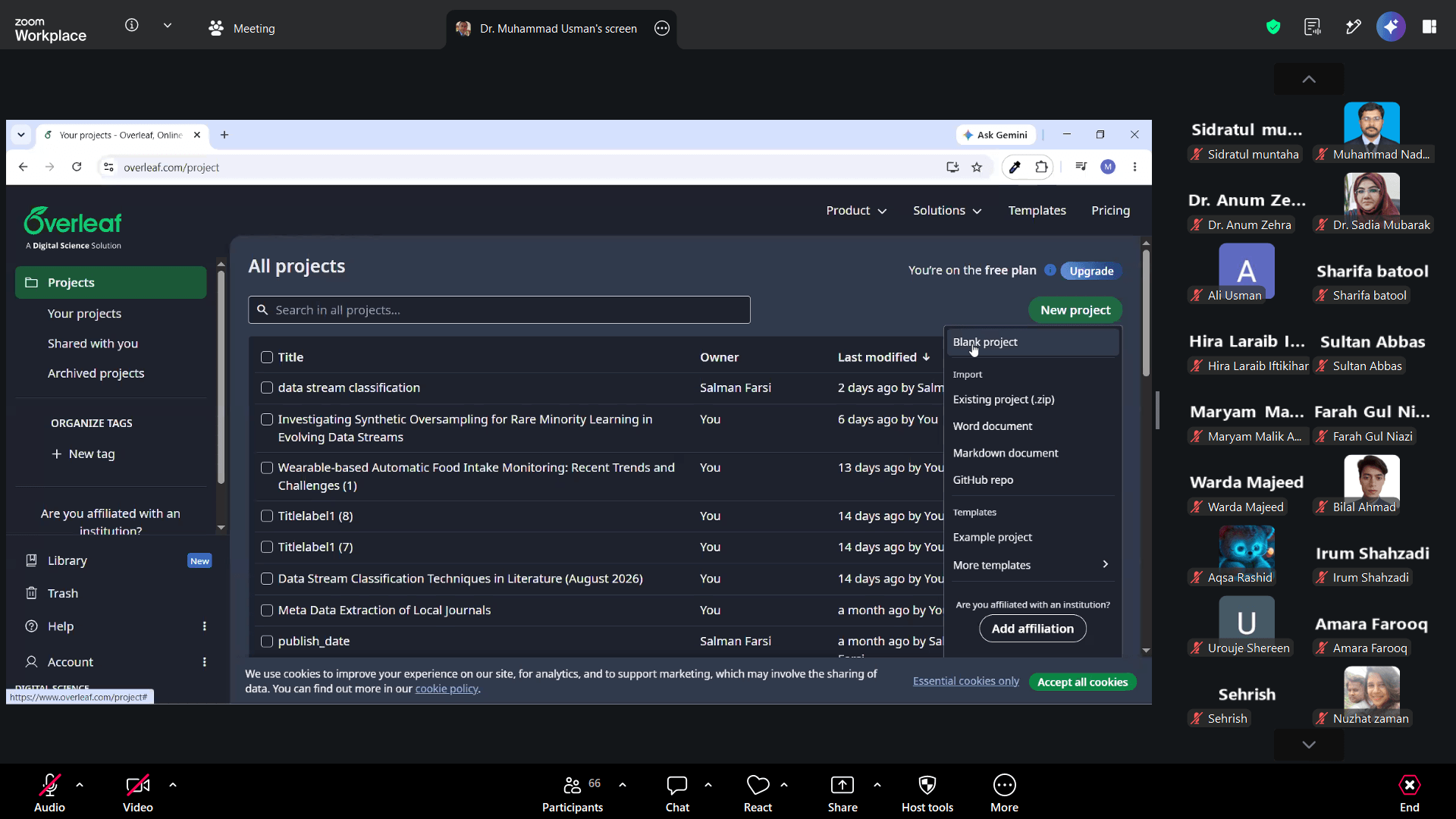Image resolution: width=1456 pixels, height=819 pixels.
Task: Click the Add affiliation button
Action: coord(1033,629)
